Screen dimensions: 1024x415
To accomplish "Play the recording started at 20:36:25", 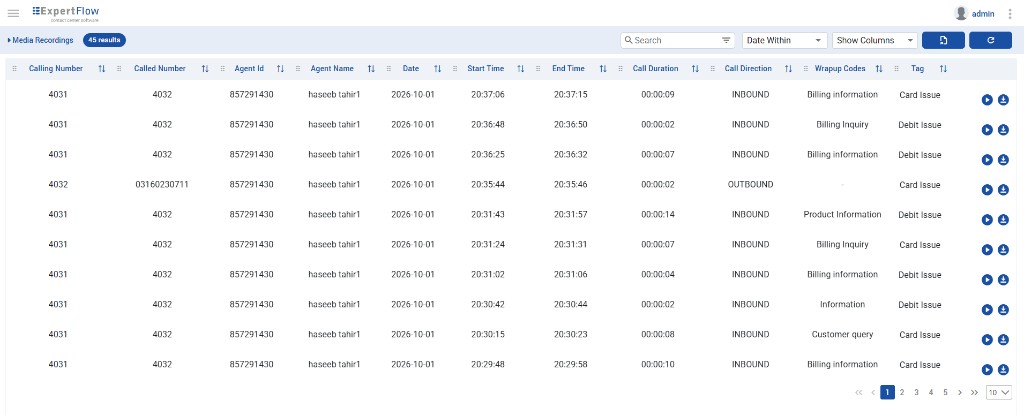I will click(987, 160).
